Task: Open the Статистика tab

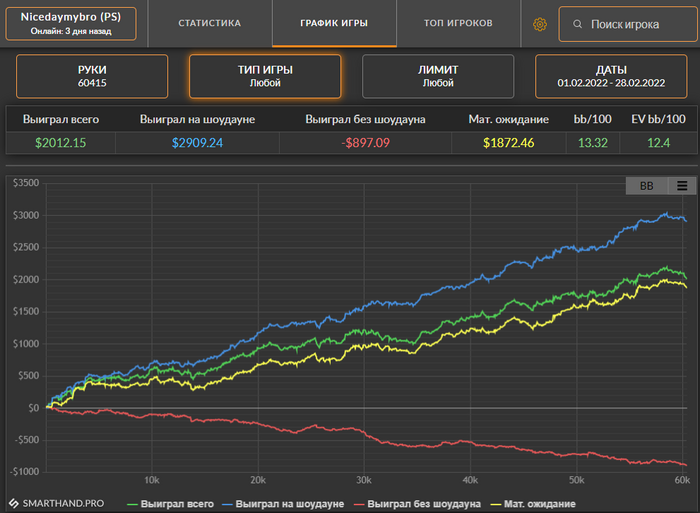Action: 209,23
